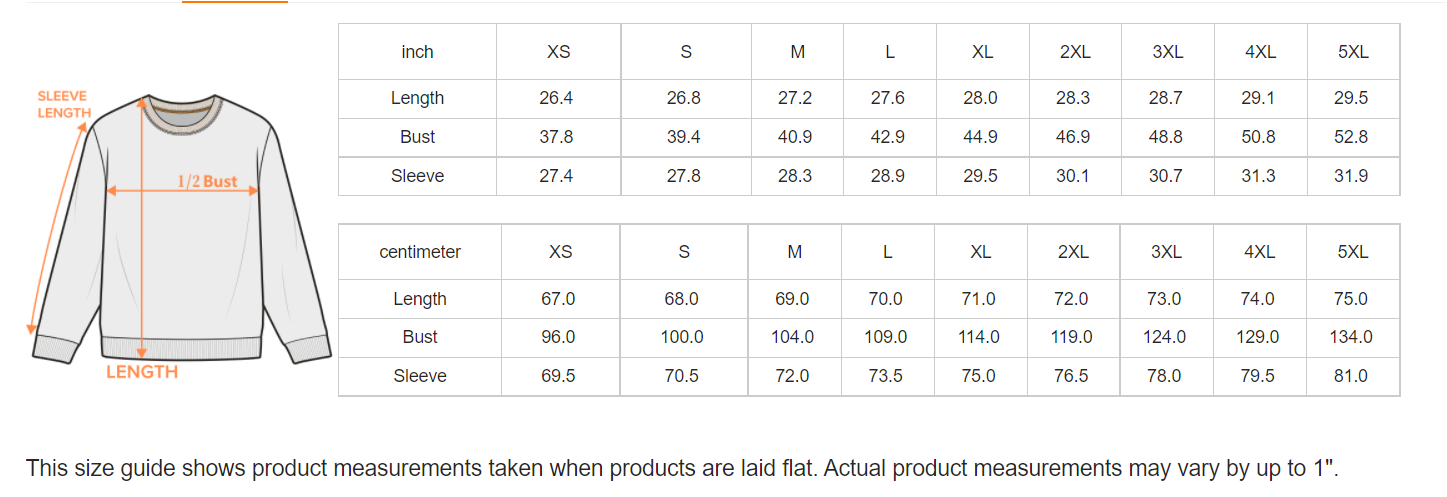The image size is (1447, 497).
Task: Click the size guide disclaimer text
Action: coord(681,467)
